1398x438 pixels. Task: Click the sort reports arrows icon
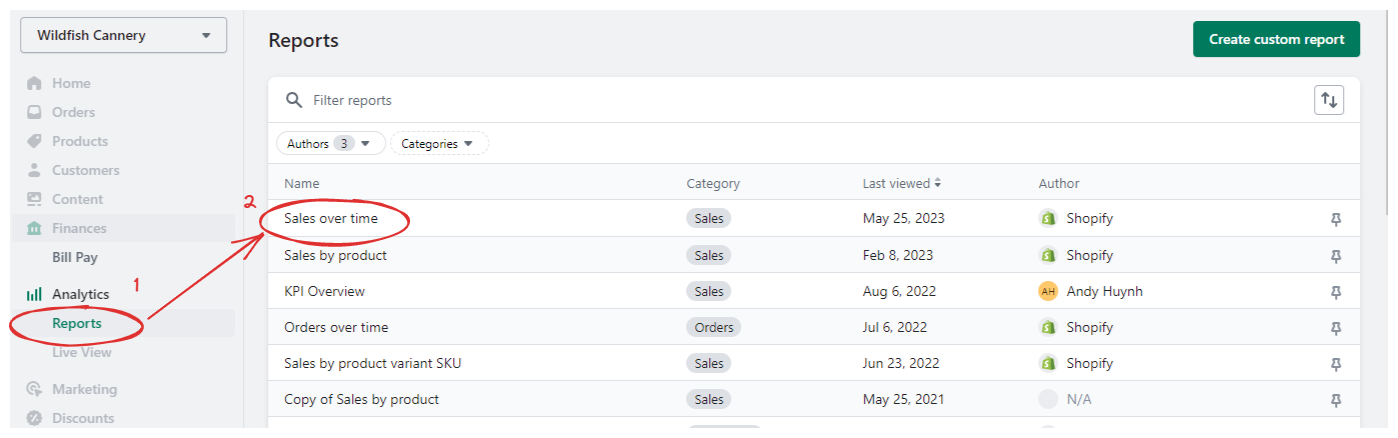pyautogui.click(x=1329, y=100)
